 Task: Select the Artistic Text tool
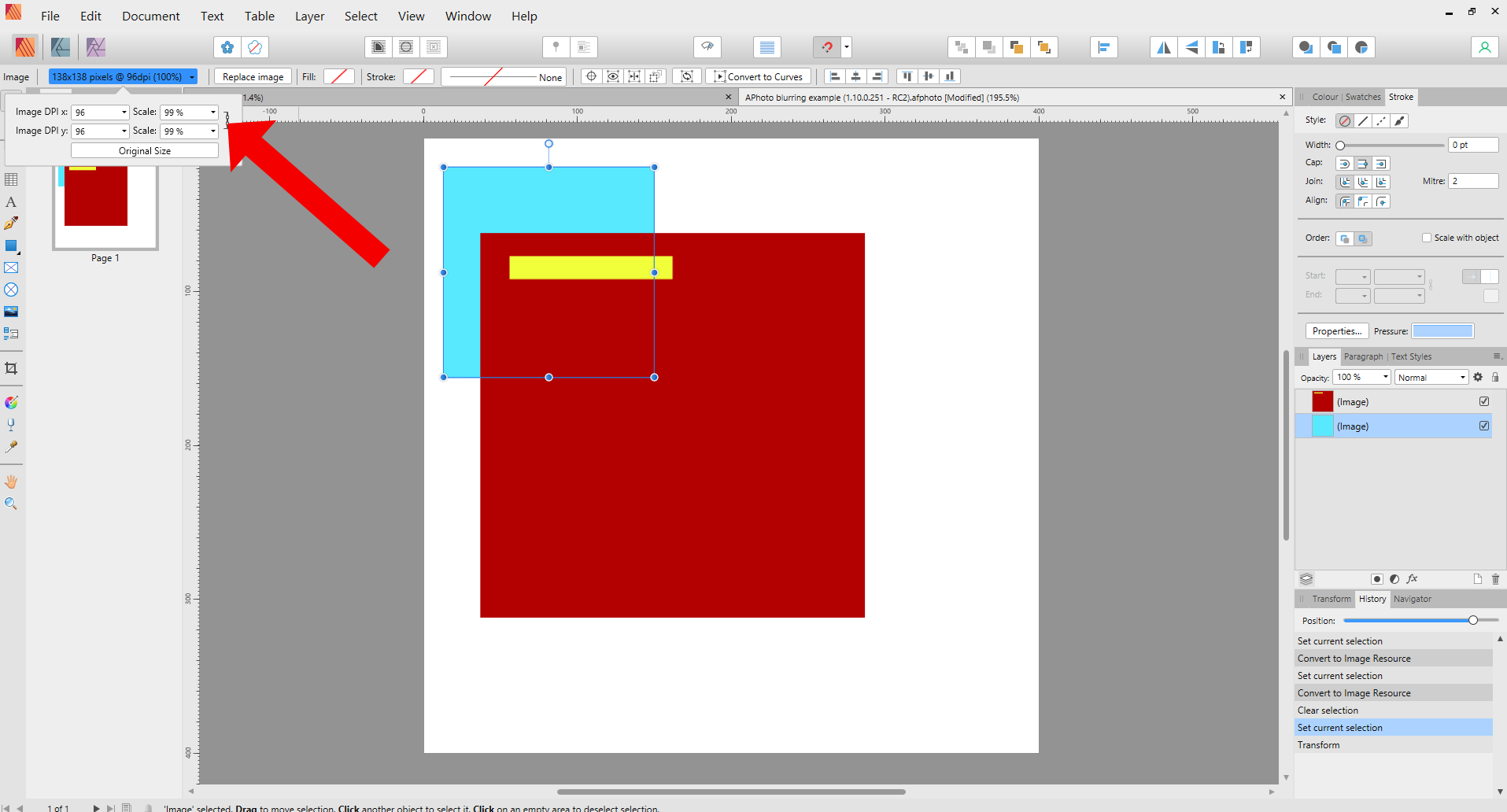point(11,201)
